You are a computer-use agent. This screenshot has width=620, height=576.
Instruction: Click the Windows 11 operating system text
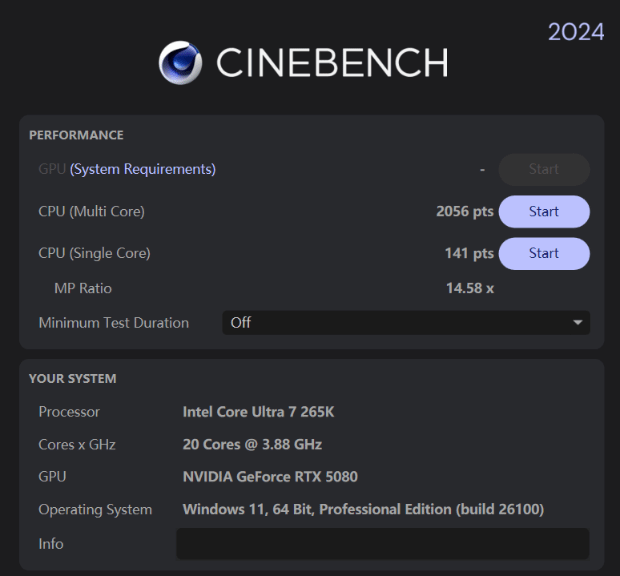click(x=363, y=510)
